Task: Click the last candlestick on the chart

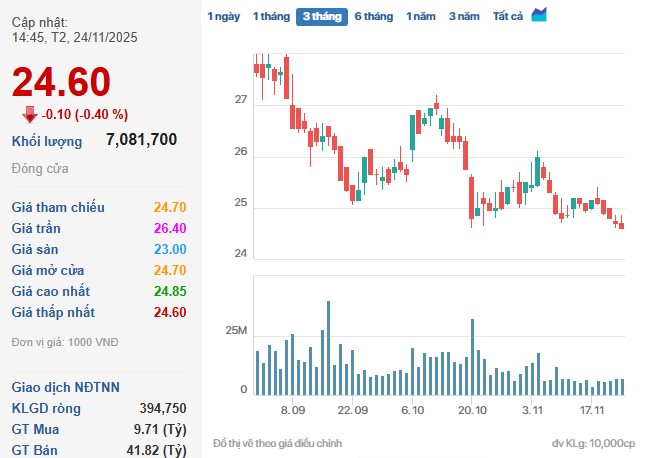Action: 622,224
